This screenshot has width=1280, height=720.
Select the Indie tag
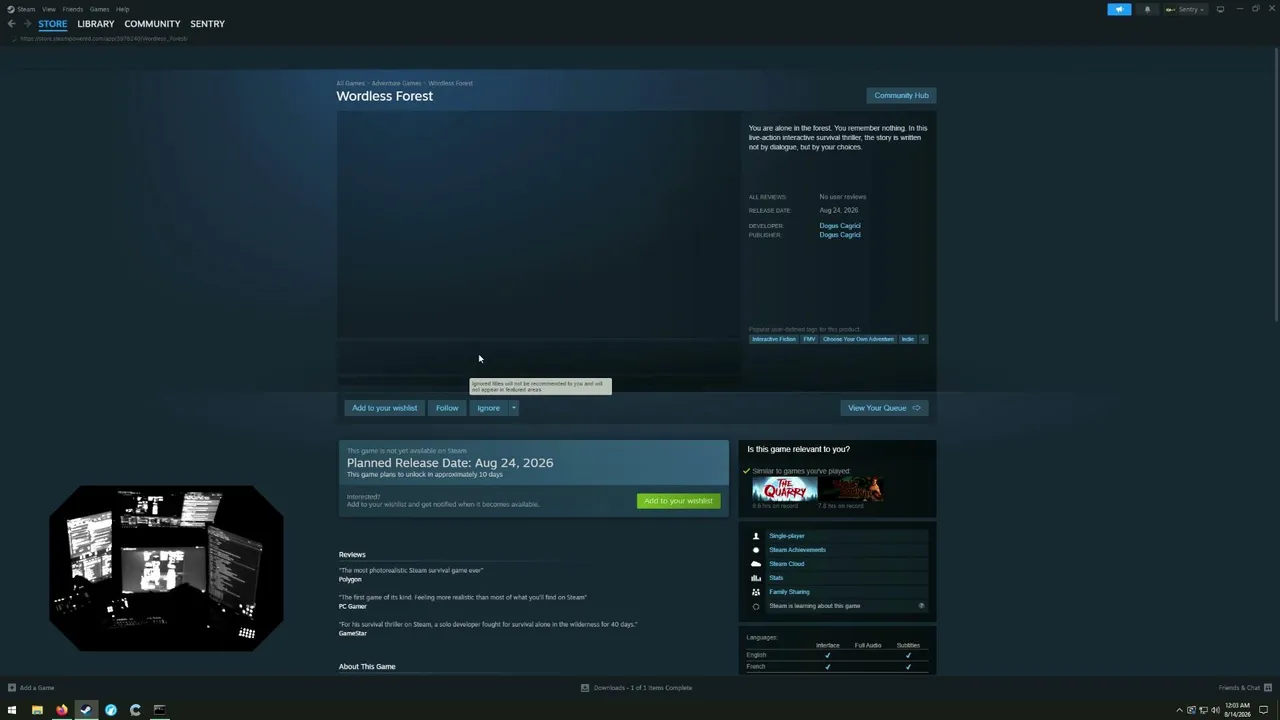(907, 339)
